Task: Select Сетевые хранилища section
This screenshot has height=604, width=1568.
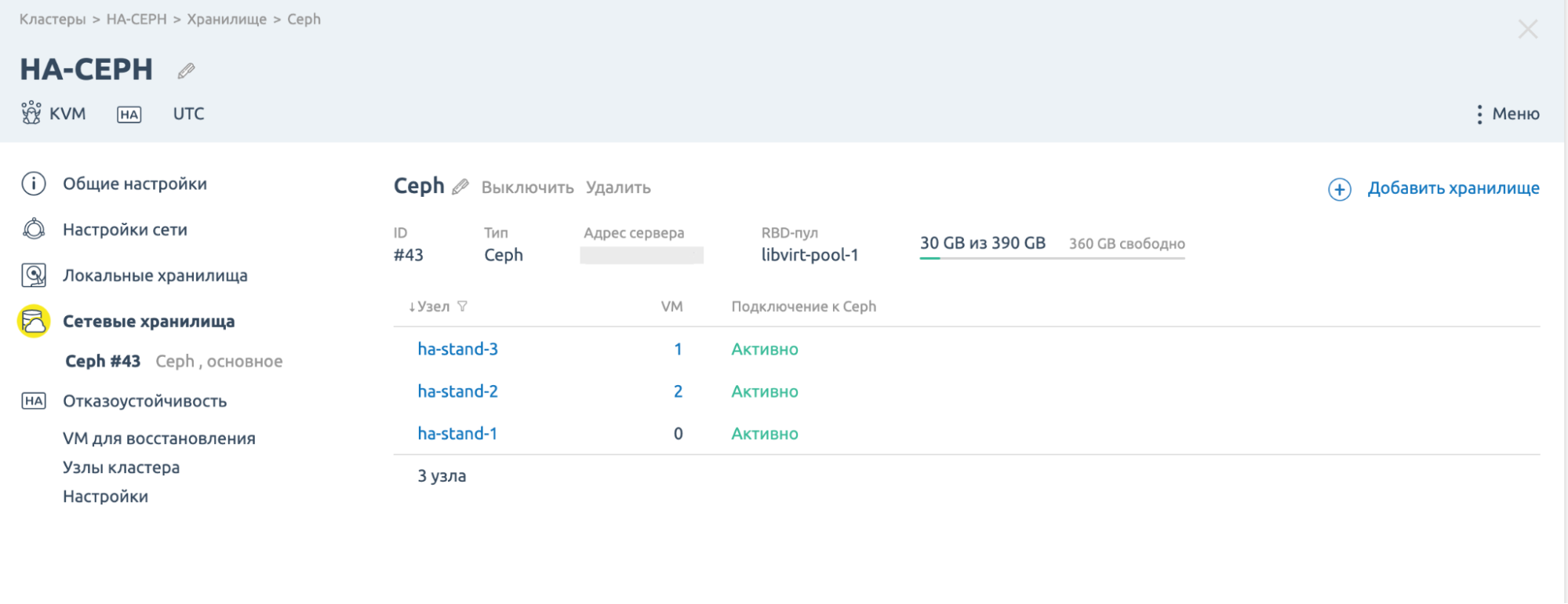Action: coord(149,321)
